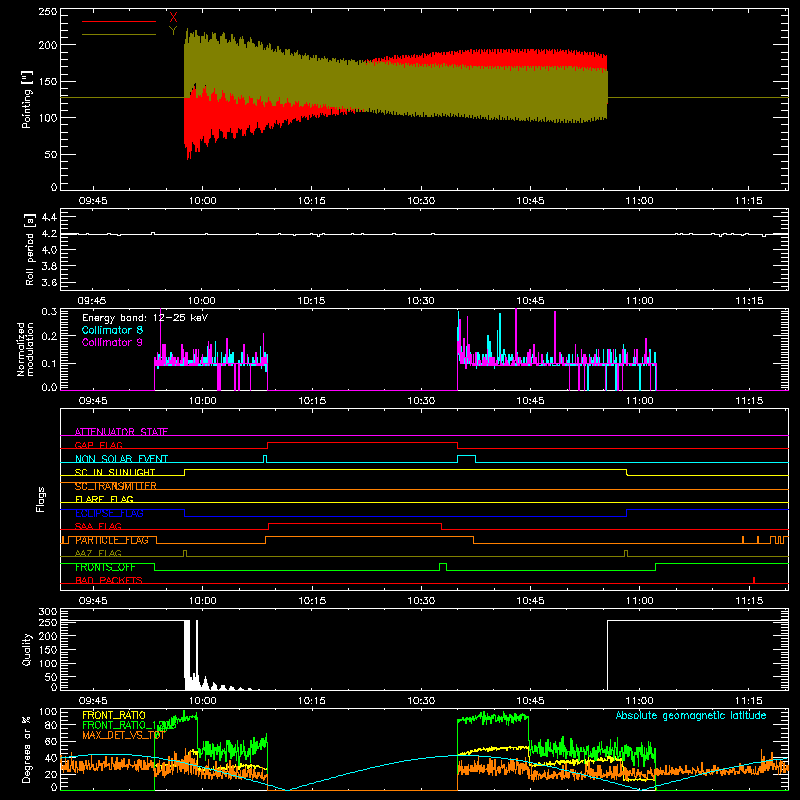The image size is (800, 800).
Task: Click 'Absolute geomagnetic latitude' legend text
Action: tap(691, 715)
